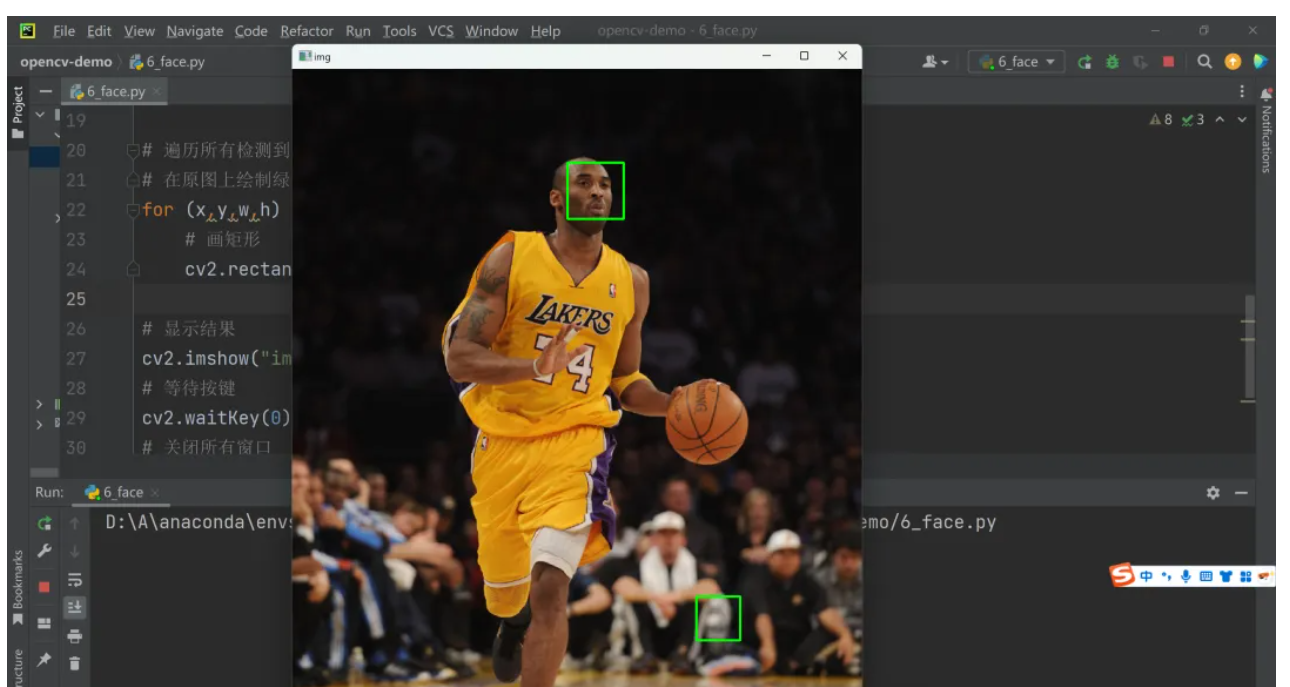Open the Navigate menu
This screenshot has height=687, width=1290.
pyautogui.click(x=195, y=31)
